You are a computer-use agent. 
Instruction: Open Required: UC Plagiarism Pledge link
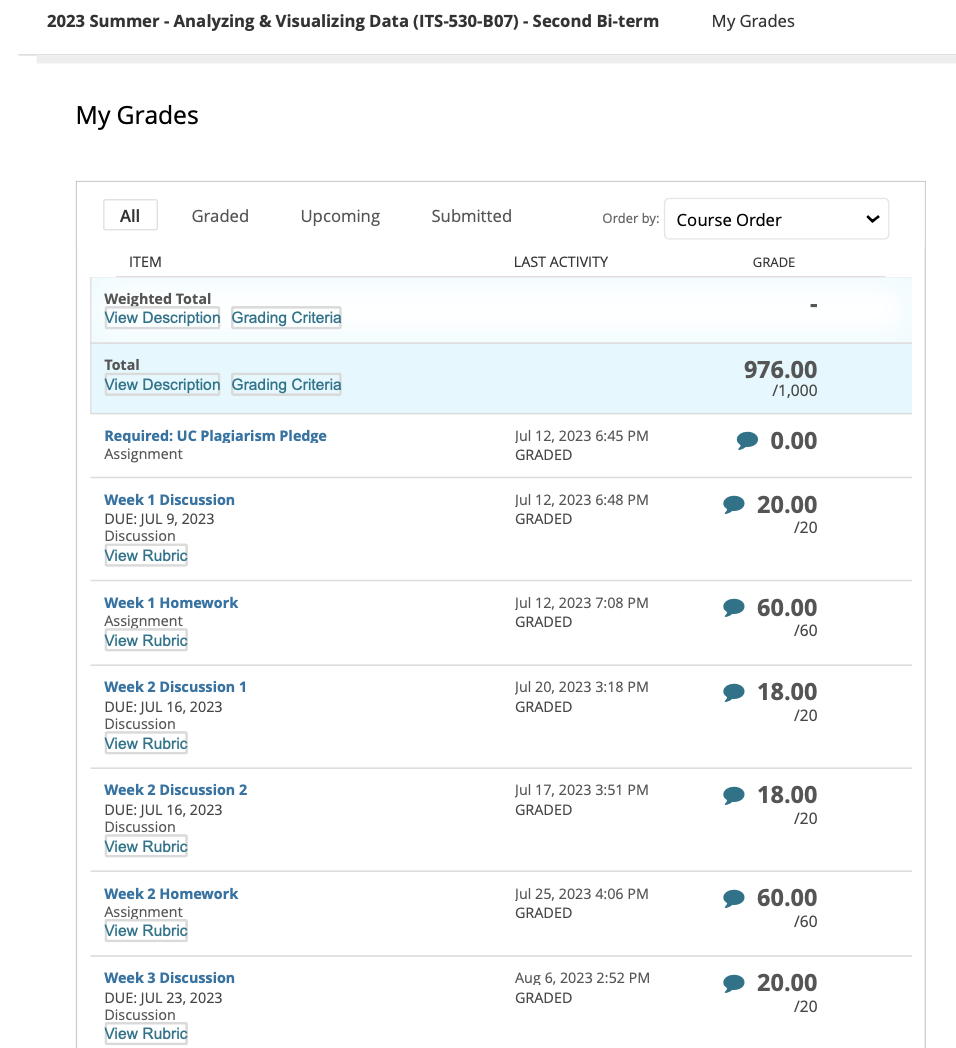pos(215,436)
